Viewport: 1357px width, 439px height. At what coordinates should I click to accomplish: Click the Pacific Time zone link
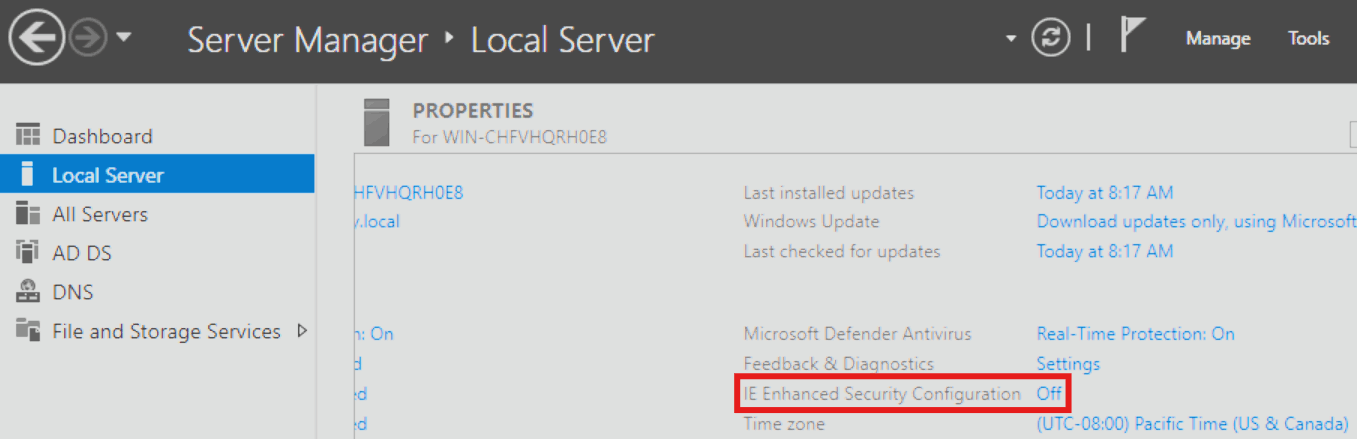pyautogui.click(x=1192, y=424)
